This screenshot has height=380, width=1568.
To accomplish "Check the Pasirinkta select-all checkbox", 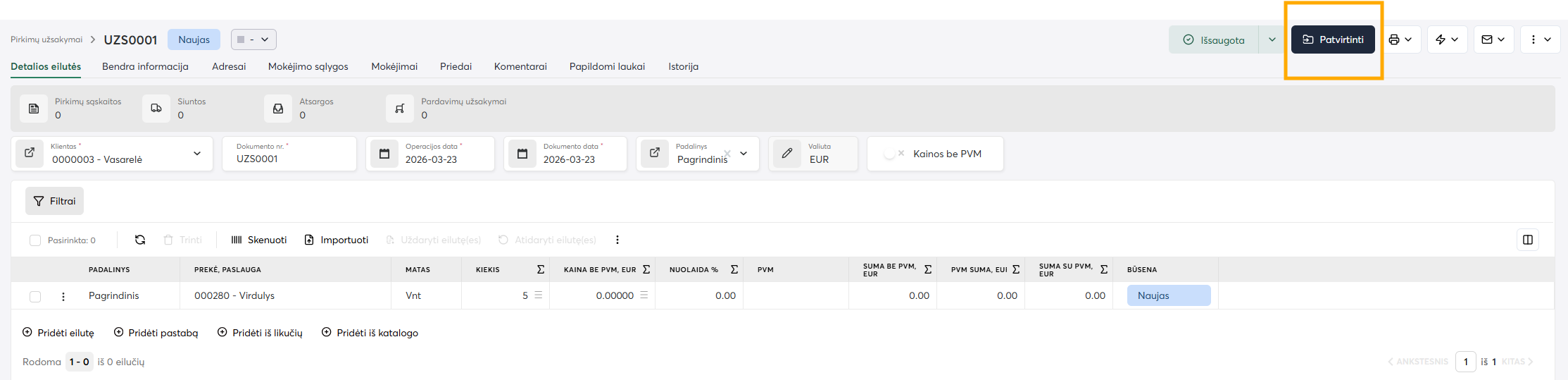I will coord(35,240).
